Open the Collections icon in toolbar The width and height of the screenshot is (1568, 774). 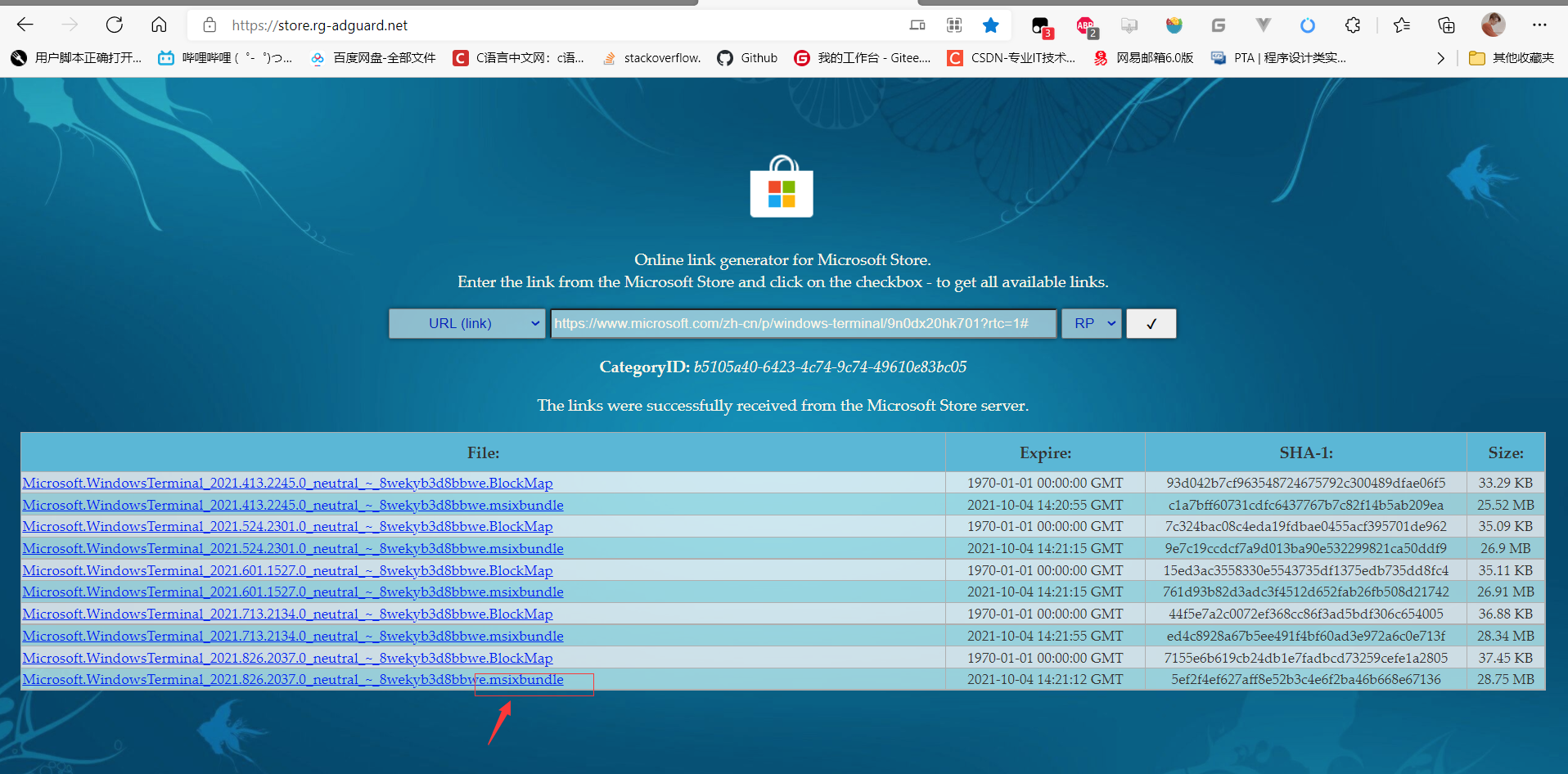[1447, 25]
